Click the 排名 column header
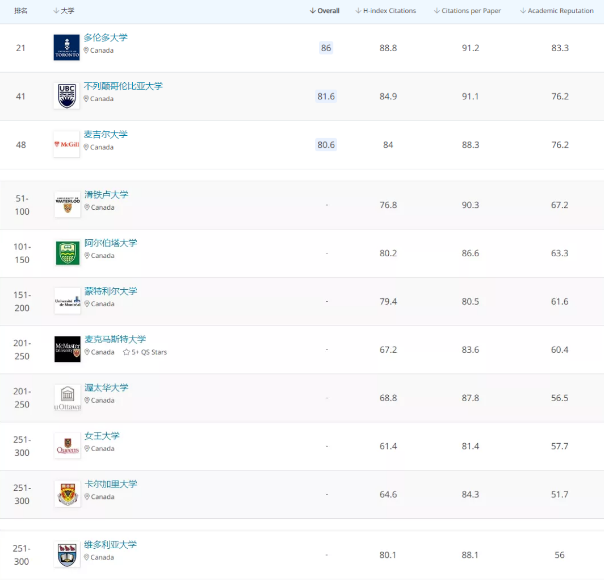 (x=21, y=11)
